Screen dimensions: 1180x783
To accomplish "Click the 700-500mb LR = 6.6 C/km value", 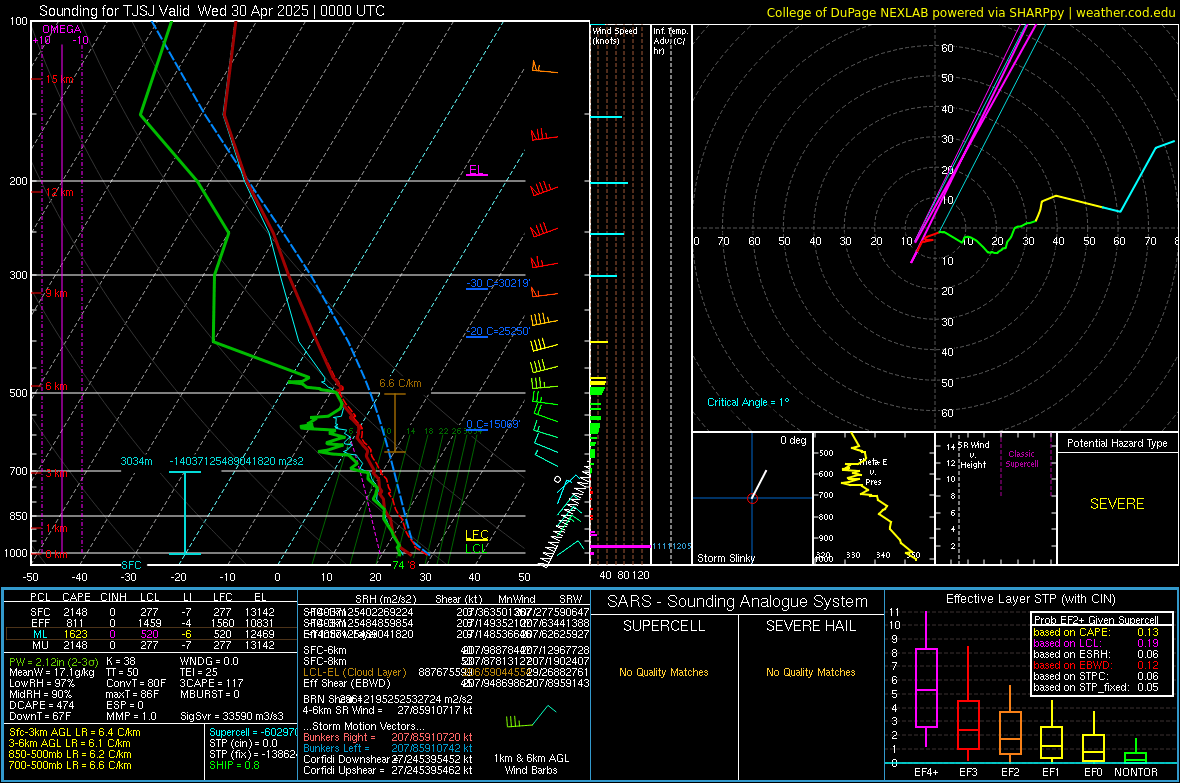I will 70,766.
